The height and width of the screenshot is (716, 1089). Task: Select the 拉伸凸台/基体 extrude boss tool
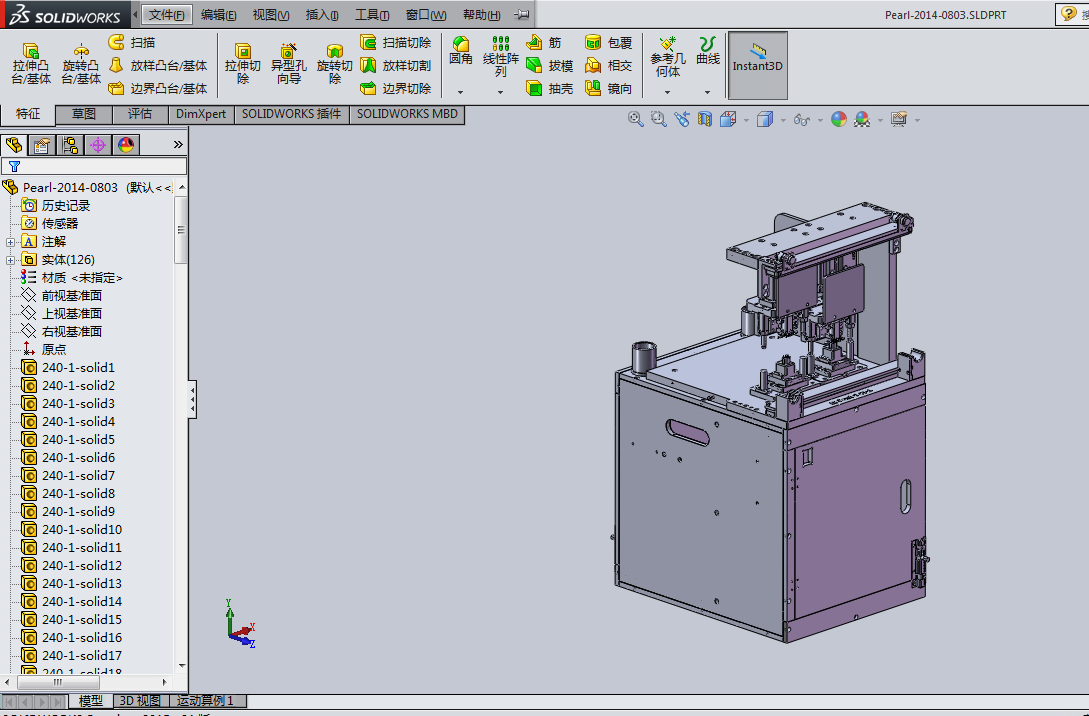31,63
